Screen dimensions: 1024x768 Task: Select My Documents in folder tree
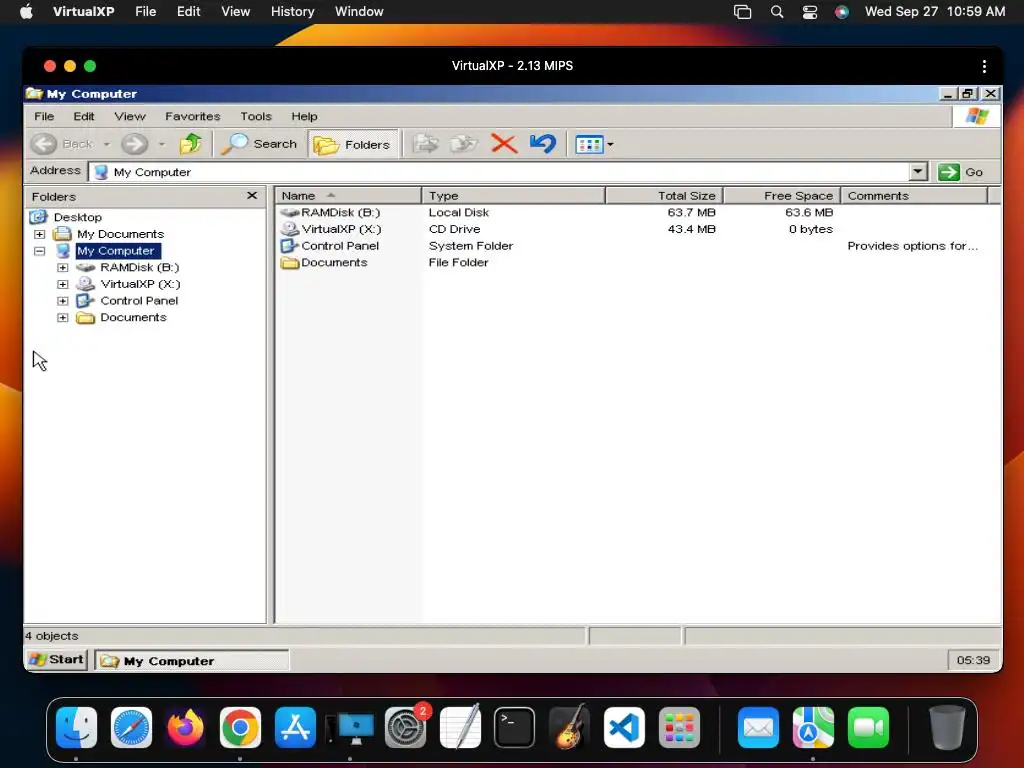coord(120,234)
